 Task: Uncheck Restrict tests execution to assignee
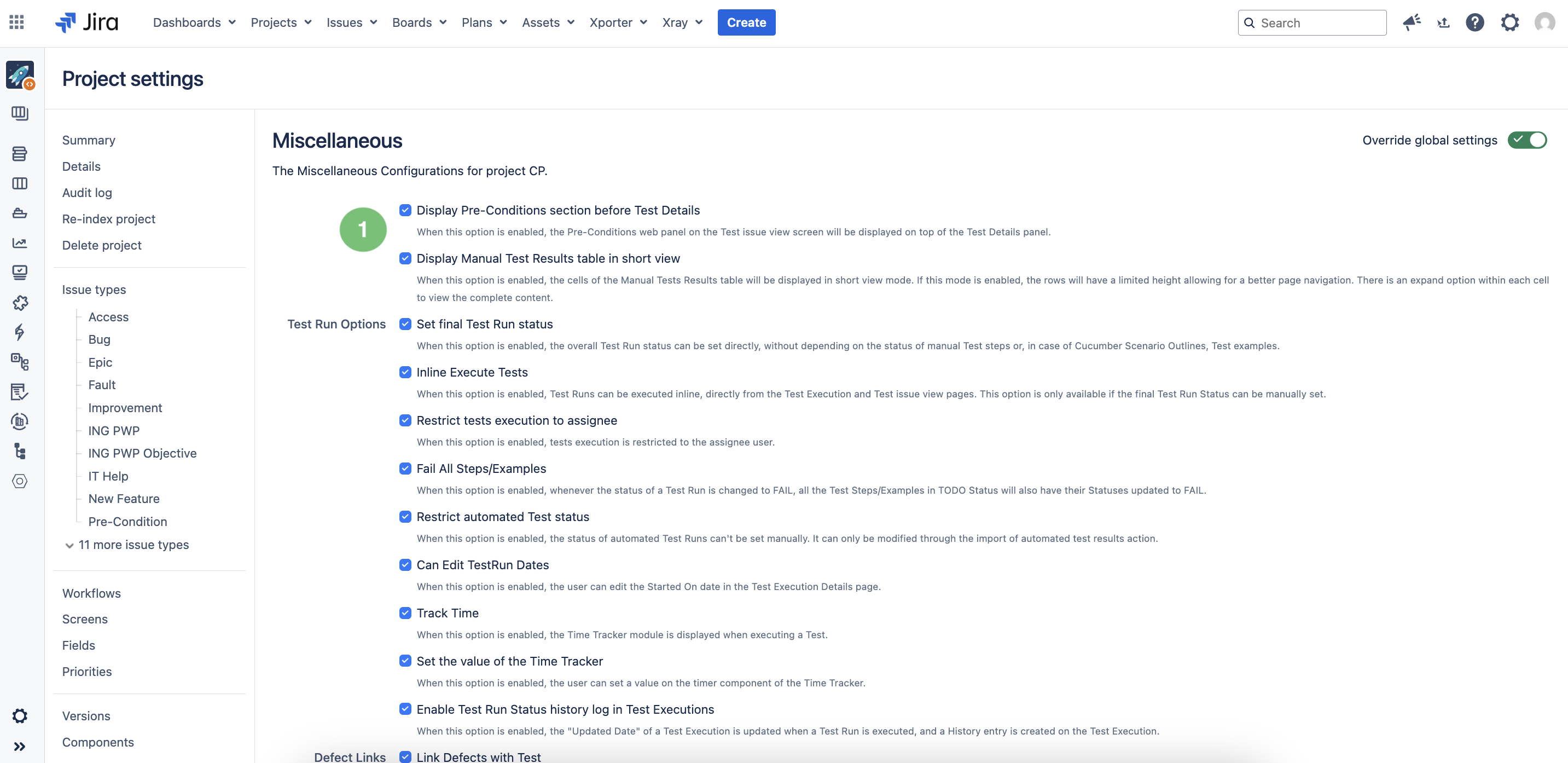[x=405, y=420]
